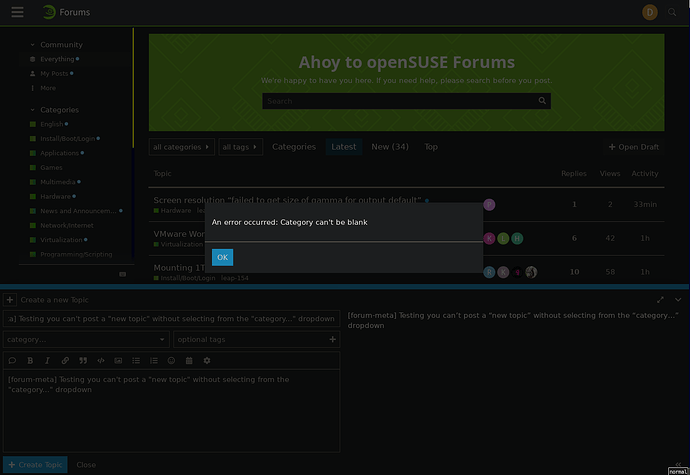Click the composer plus action icon
The height and width of the screenshot is (475, 690).
coord(10,300)
